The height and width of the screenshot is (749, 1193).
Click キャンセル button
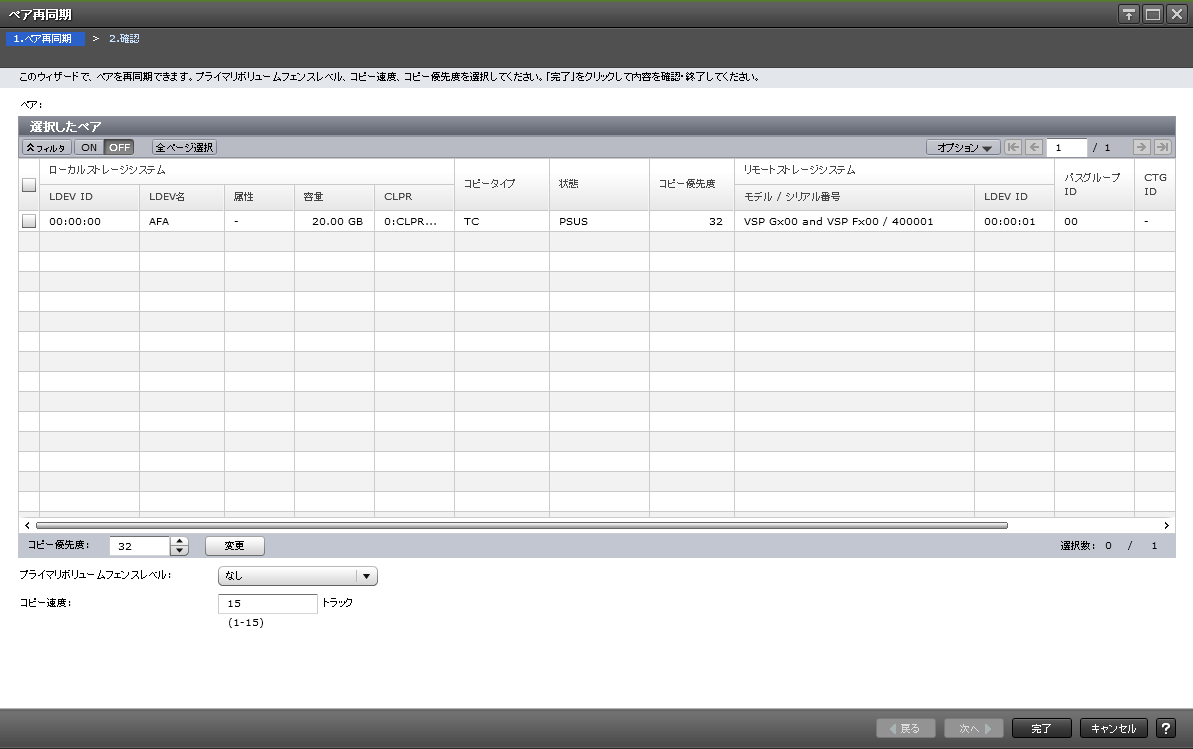point(1113,728)
